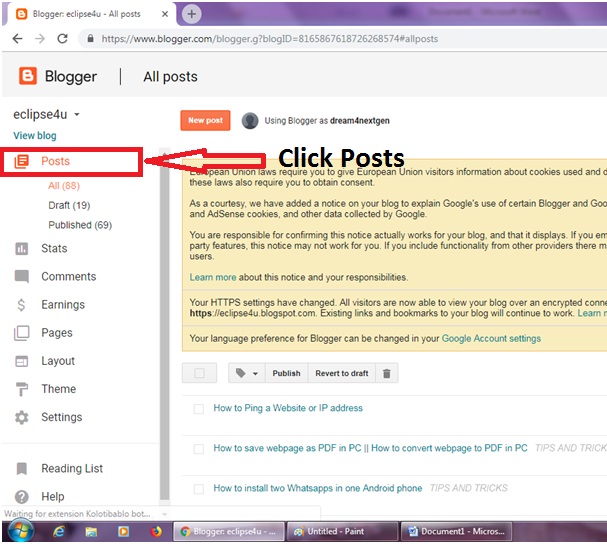The width and height of the screenshot is (607, 544).
Task: Open Settings in the sidebar
Action: coord(62,417)
